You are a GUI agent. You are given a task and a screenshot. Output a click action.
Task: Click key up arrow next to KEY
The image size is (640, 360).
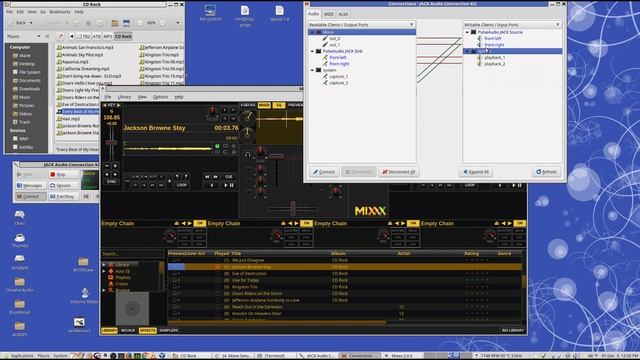pos(119,105)
